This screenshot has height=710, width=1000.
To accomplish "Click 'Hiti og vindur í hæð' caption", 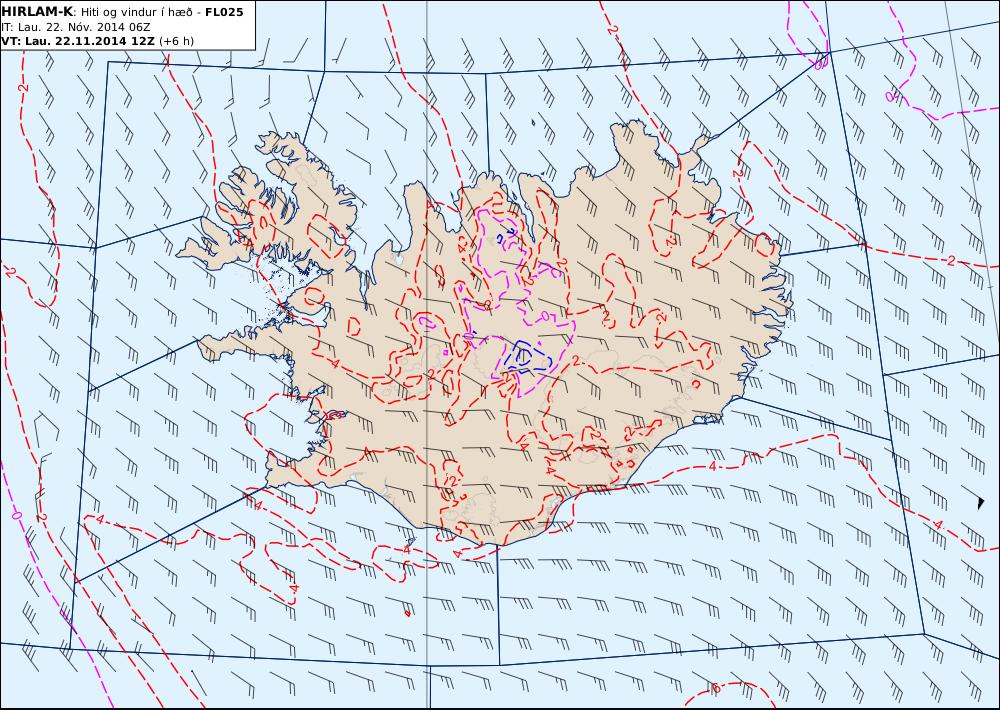I will click(136, 12).
